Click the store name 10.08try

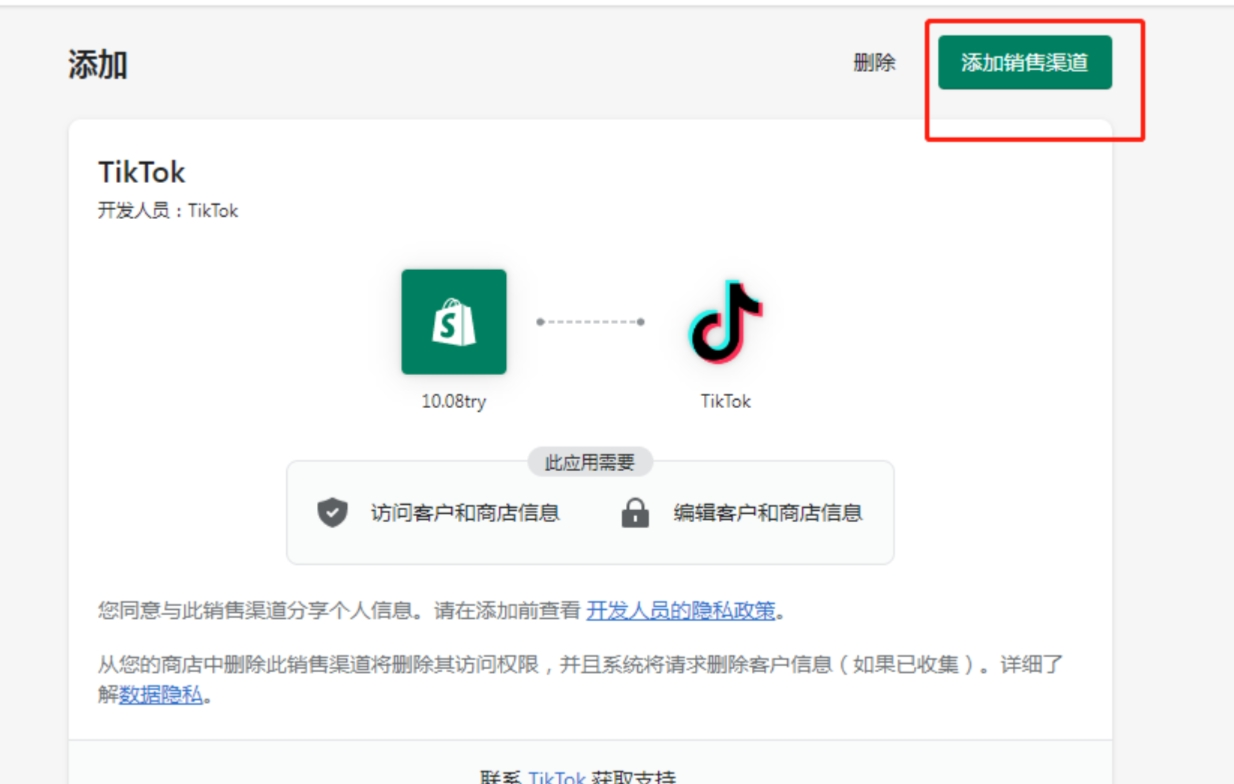pos(454,401)
